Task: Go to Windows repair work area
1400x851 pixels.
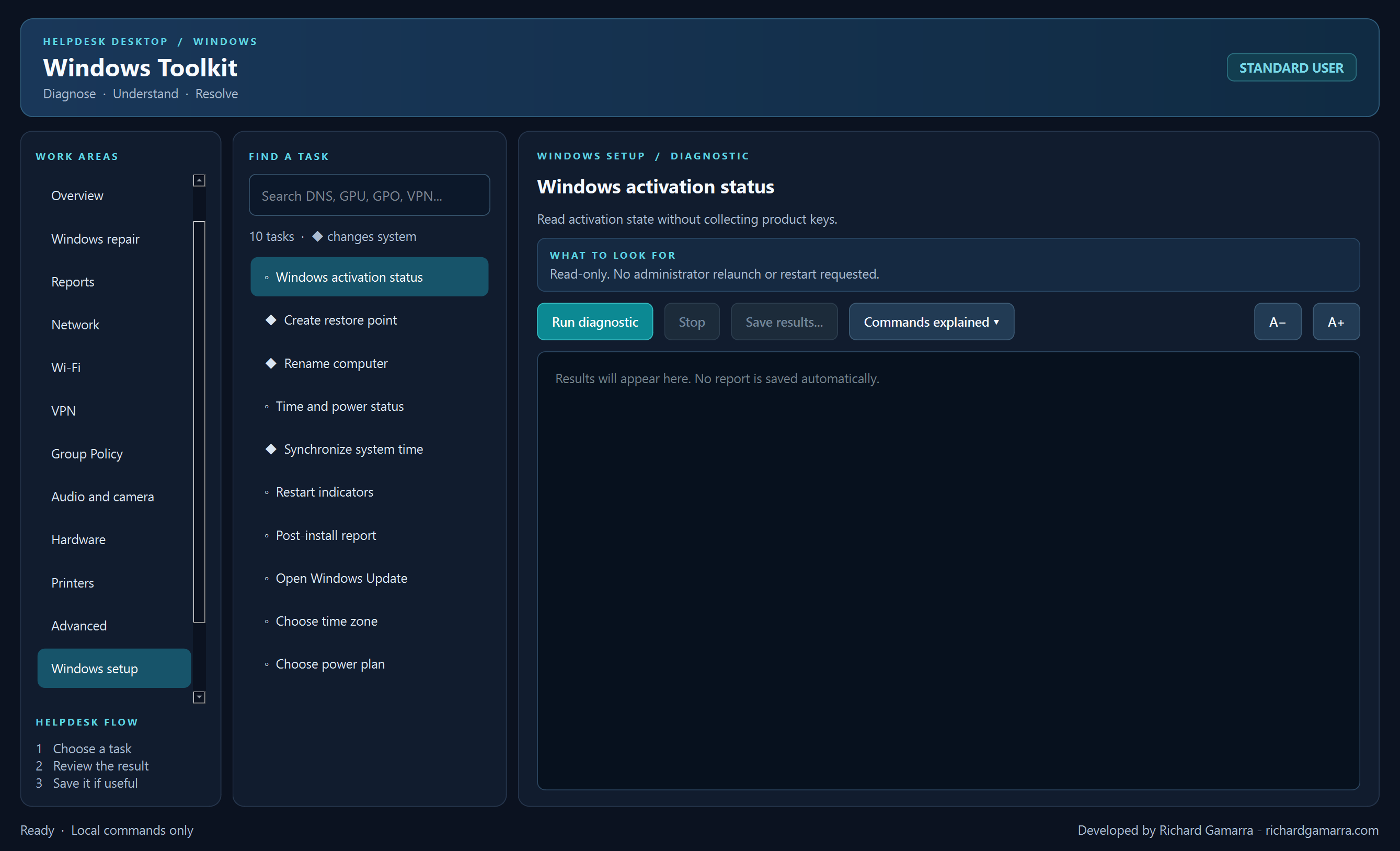Action: (113, 238)
